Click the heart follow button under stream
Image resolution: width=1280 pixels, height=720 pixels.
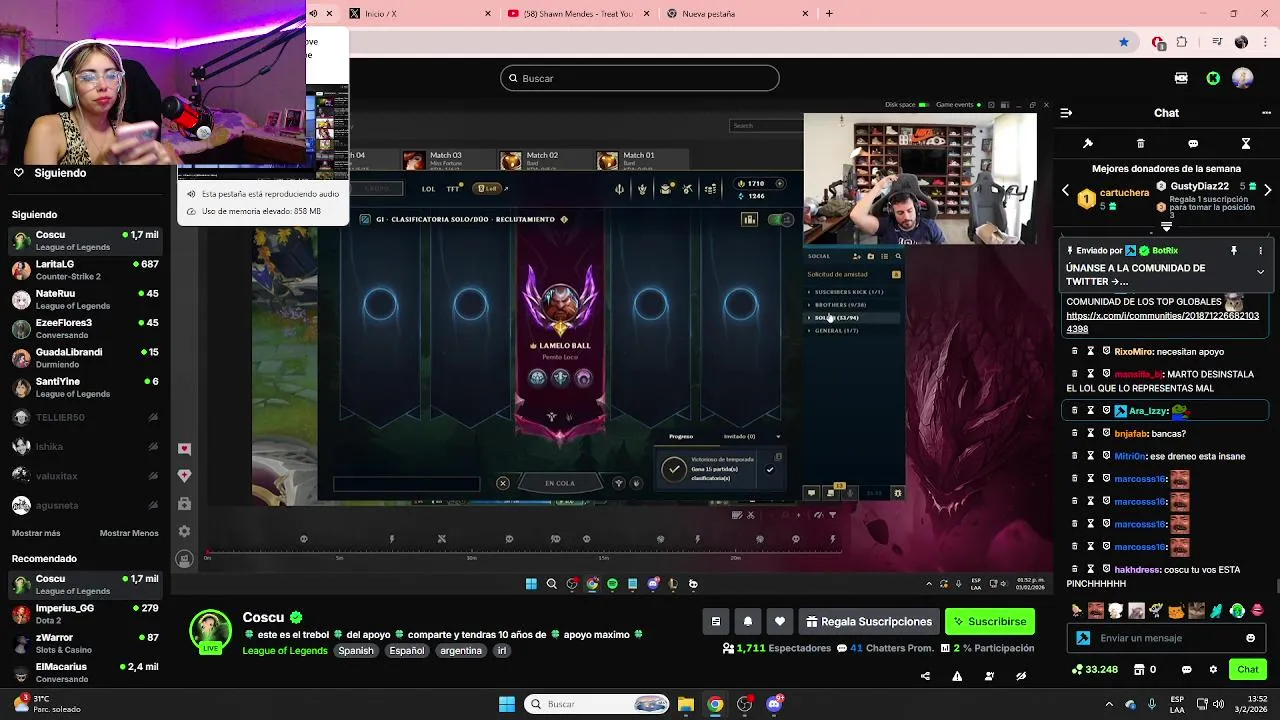780,621
